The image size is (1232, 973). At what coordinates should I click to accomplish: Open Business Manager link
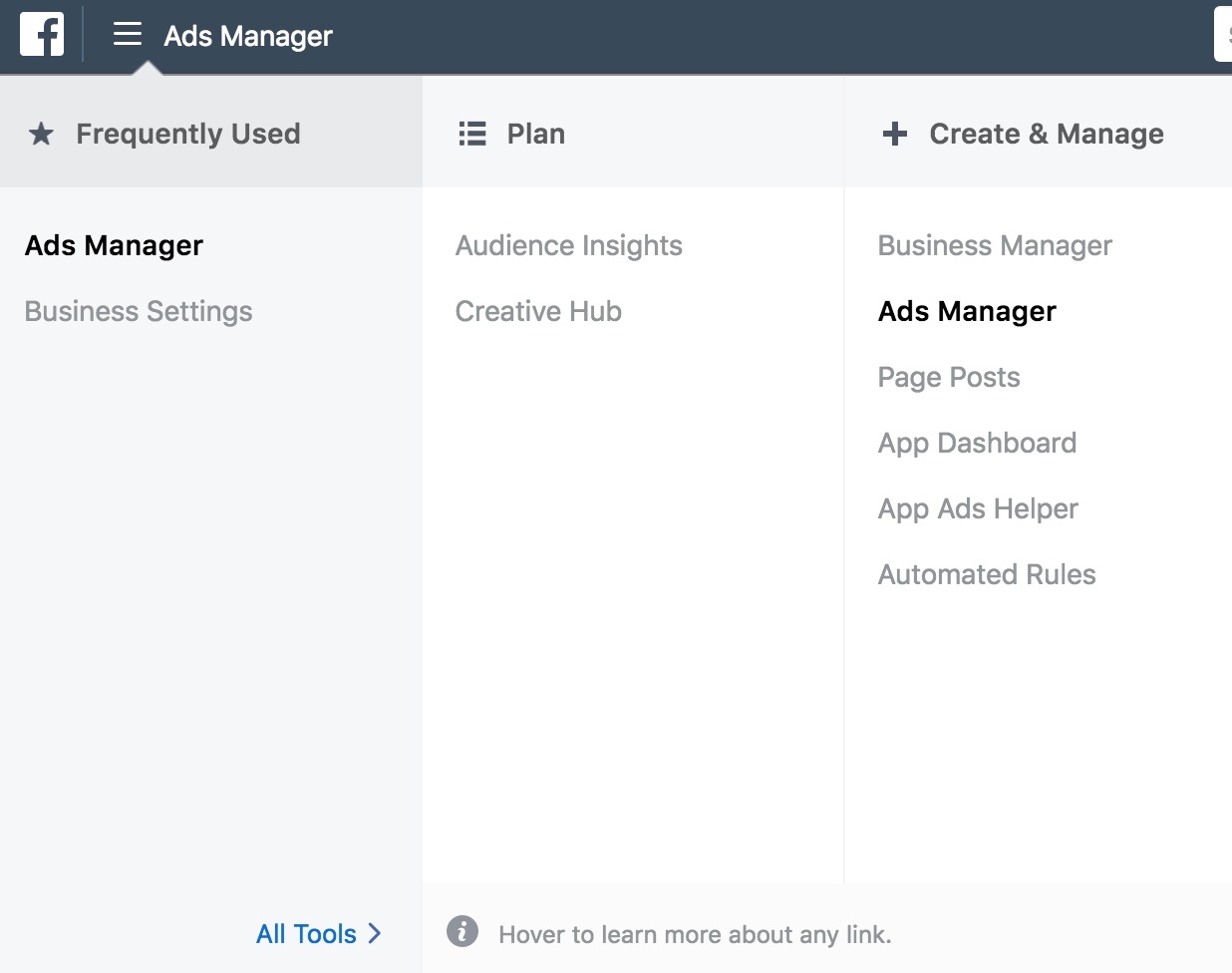pyautogui.click(x=995, y=245)
